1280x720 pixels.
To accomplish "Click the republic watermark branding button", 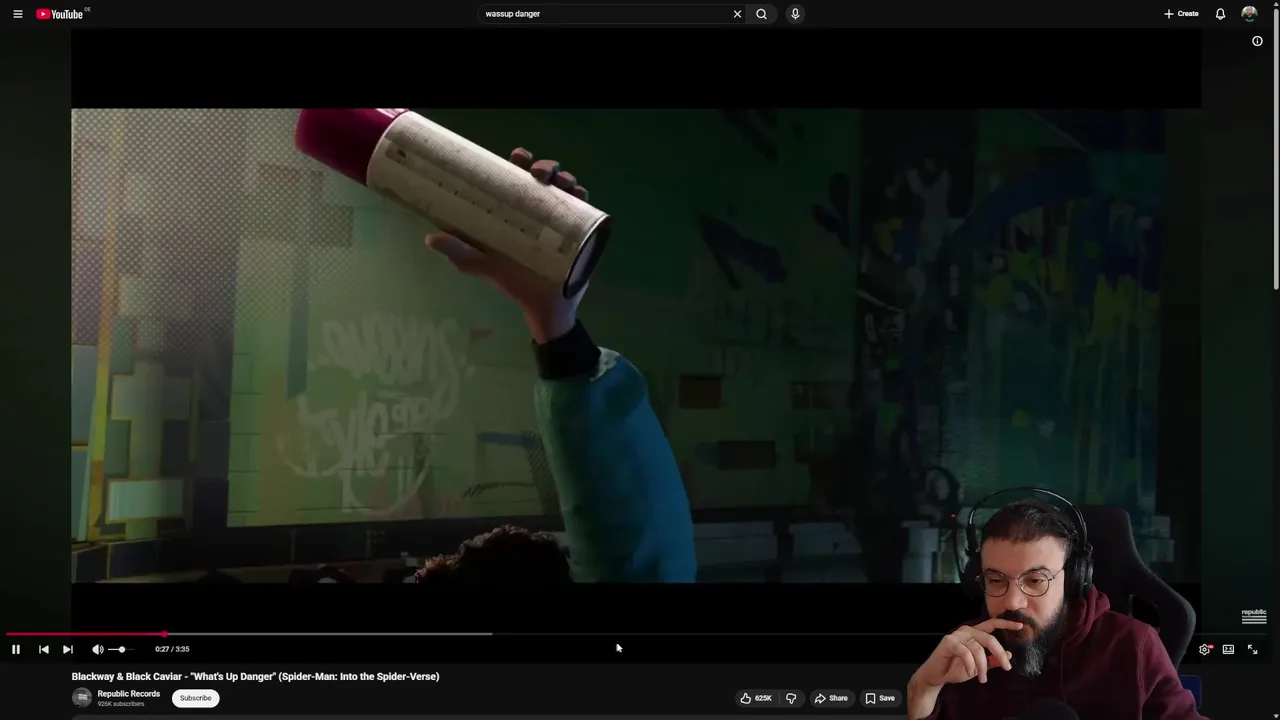I will coord(1254,616).
